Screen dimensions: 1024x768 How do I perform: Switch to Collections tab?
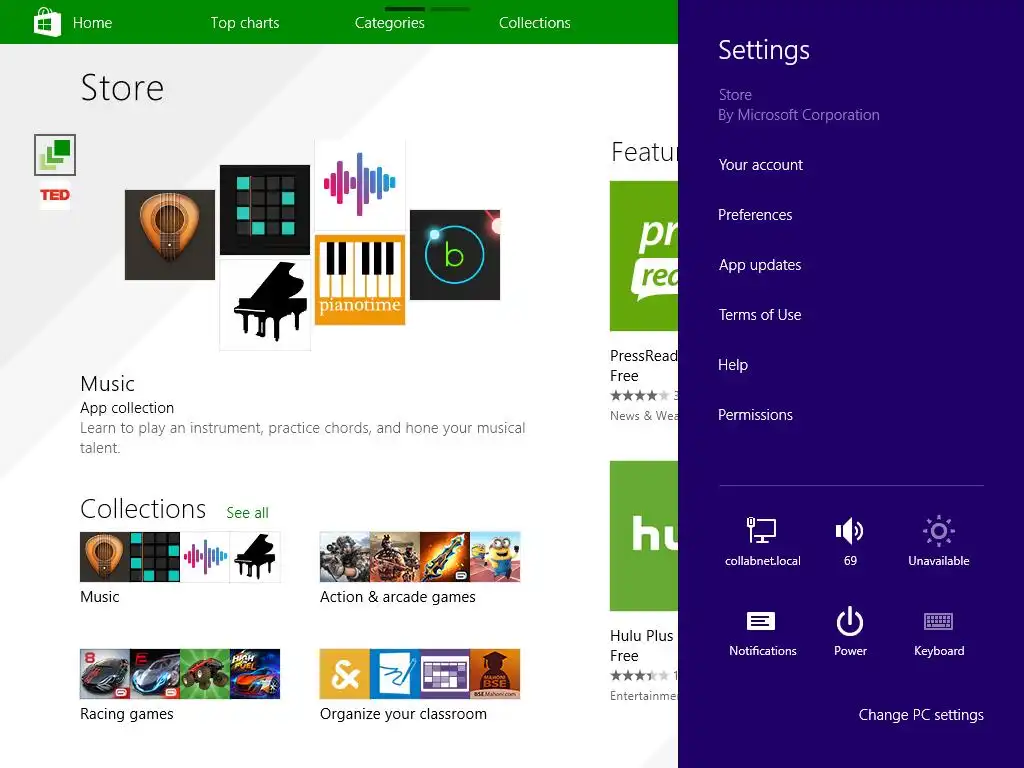click(x=535, y=23)
